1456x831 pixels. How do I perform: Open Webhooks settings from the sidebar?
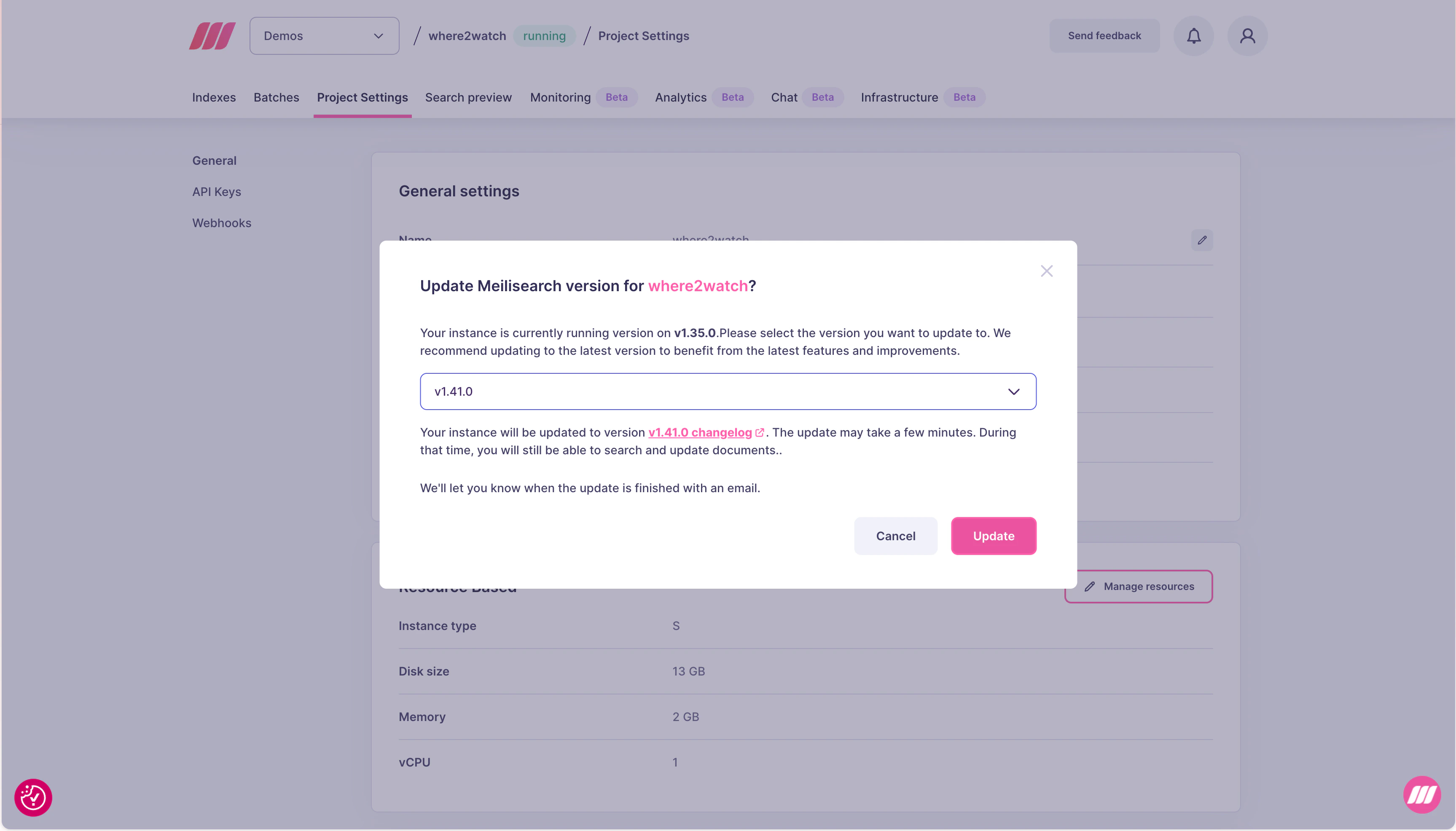coord(222,222)
